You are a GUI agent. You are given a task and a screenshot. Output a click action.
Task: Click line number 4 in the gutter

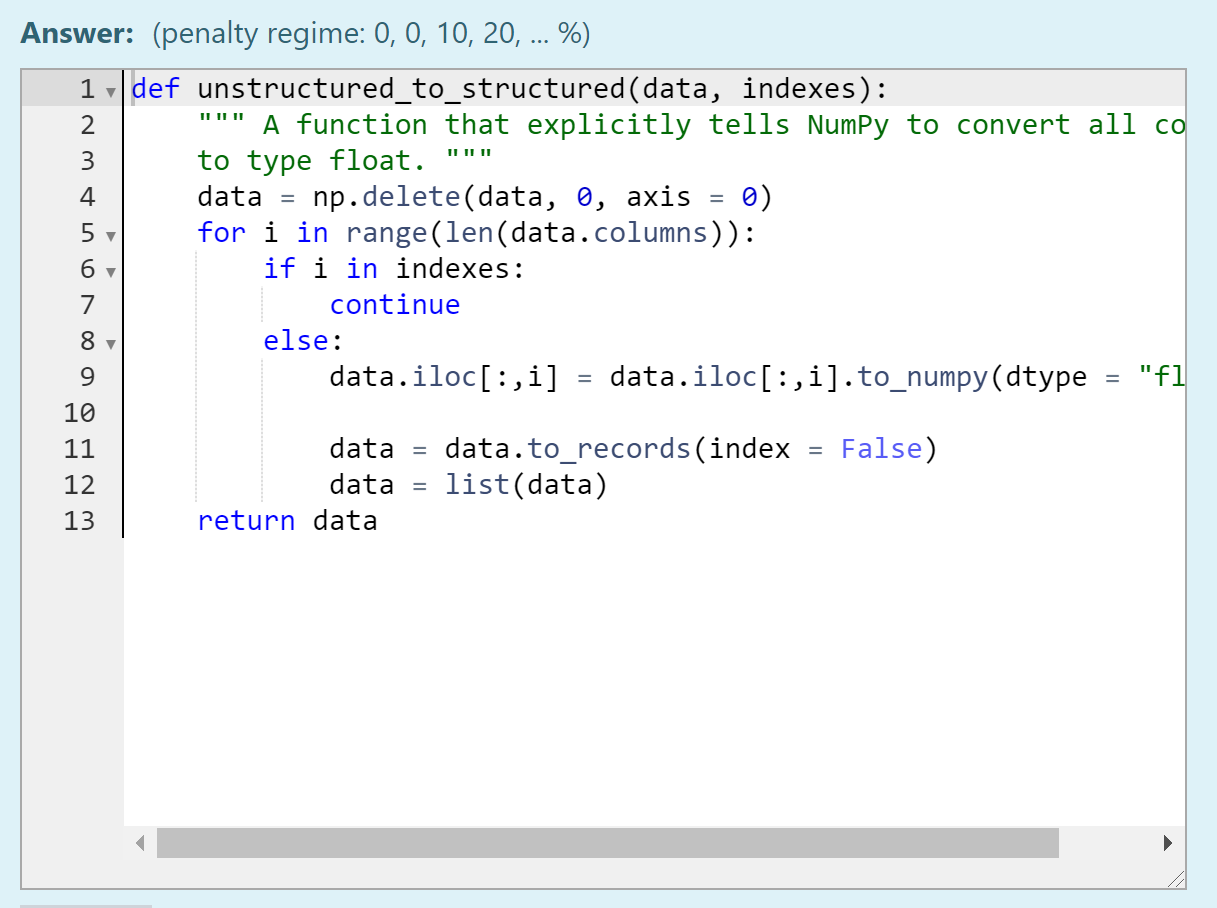(x=86, y=196)
